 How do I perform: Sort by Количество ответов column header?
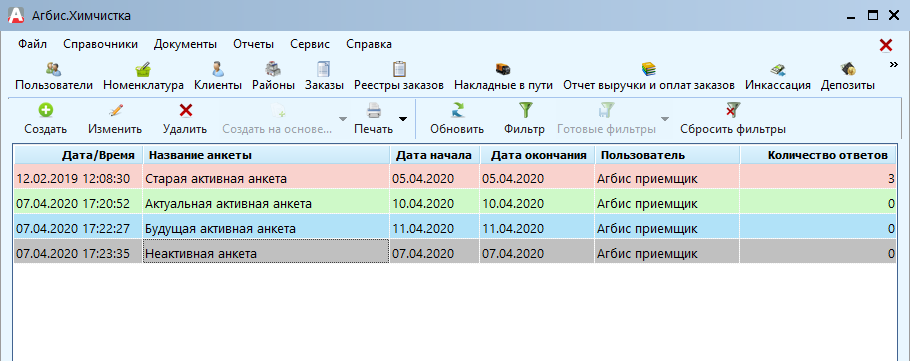point(818,155)
